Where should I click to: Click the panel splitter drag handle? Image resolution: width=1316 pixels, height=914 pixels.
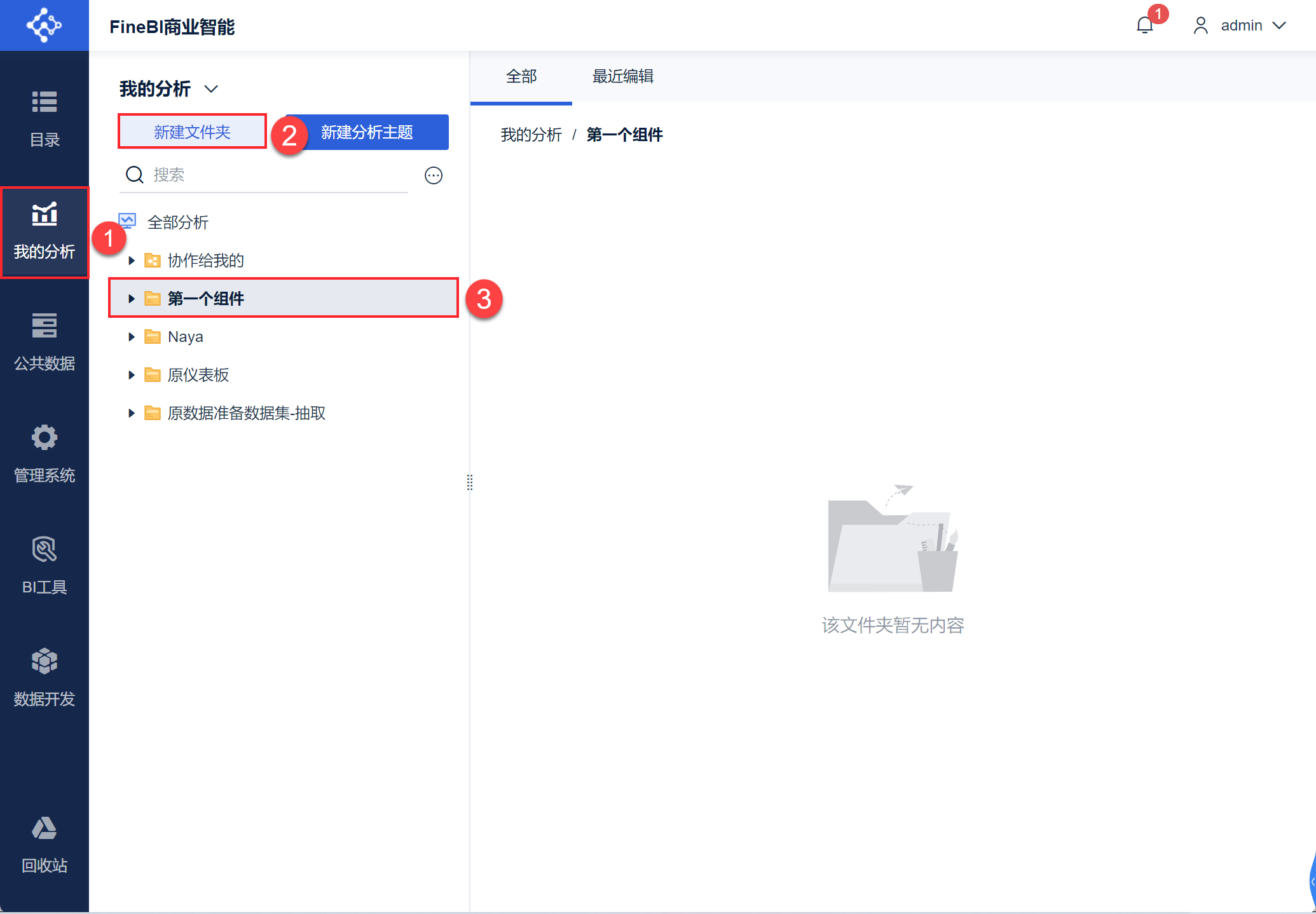click(470, 482)
